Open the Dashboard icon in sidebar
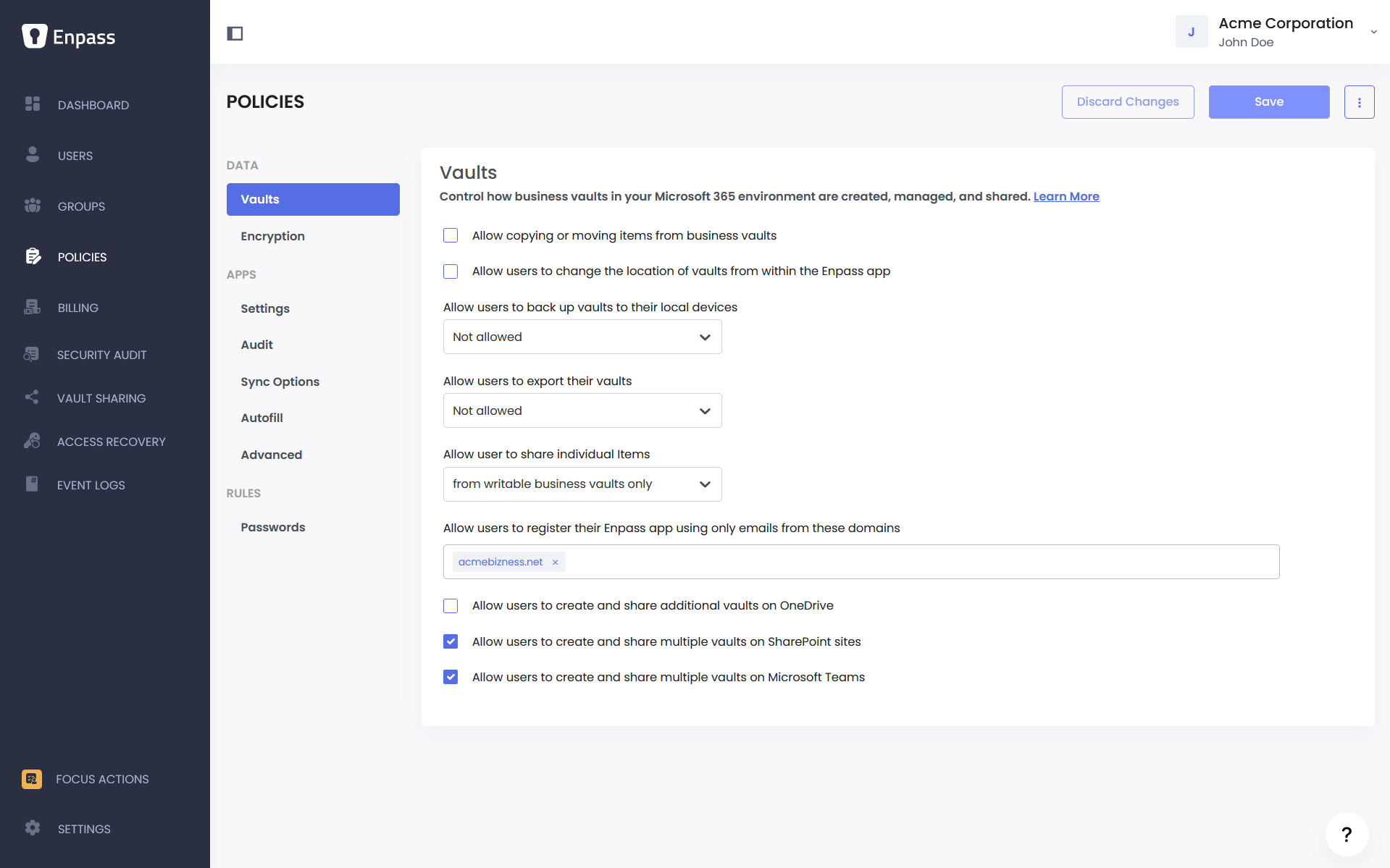 (x=33, y=104)
